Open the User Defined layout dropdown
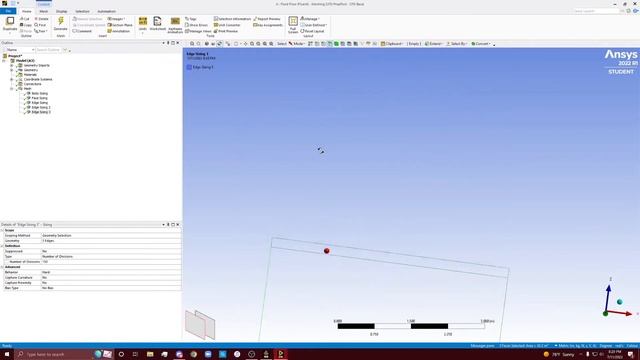This screenshot has height=360, width=640. [x=313, y=25]
